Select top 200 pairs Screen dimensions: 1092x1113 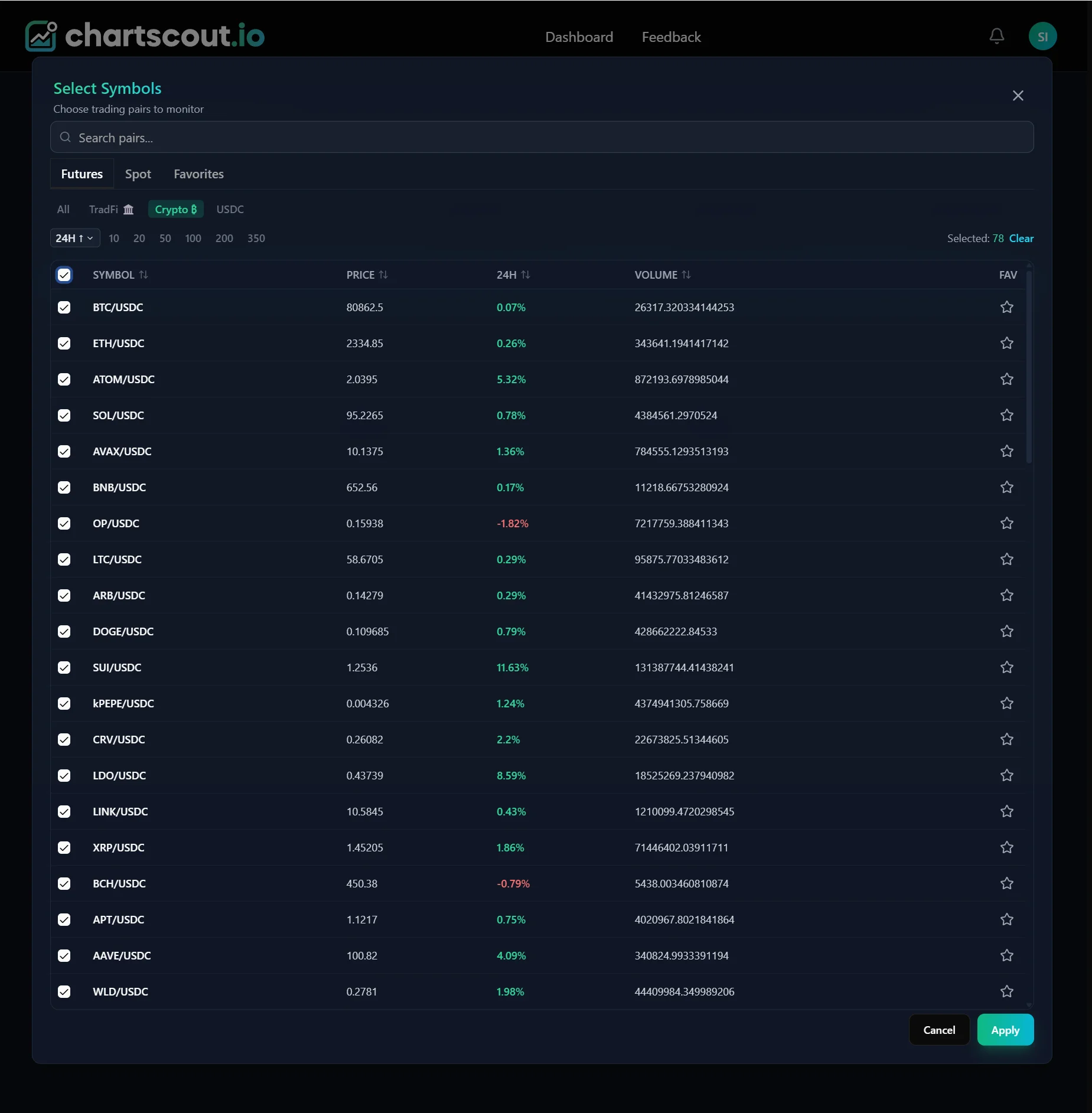click(224, 238)
